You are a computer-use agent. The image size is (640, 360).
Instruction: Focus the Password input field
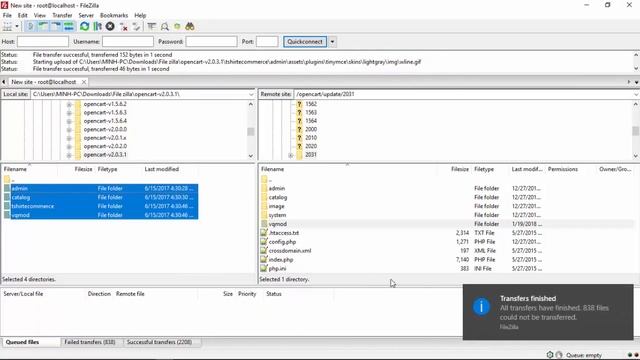[211, 42]
